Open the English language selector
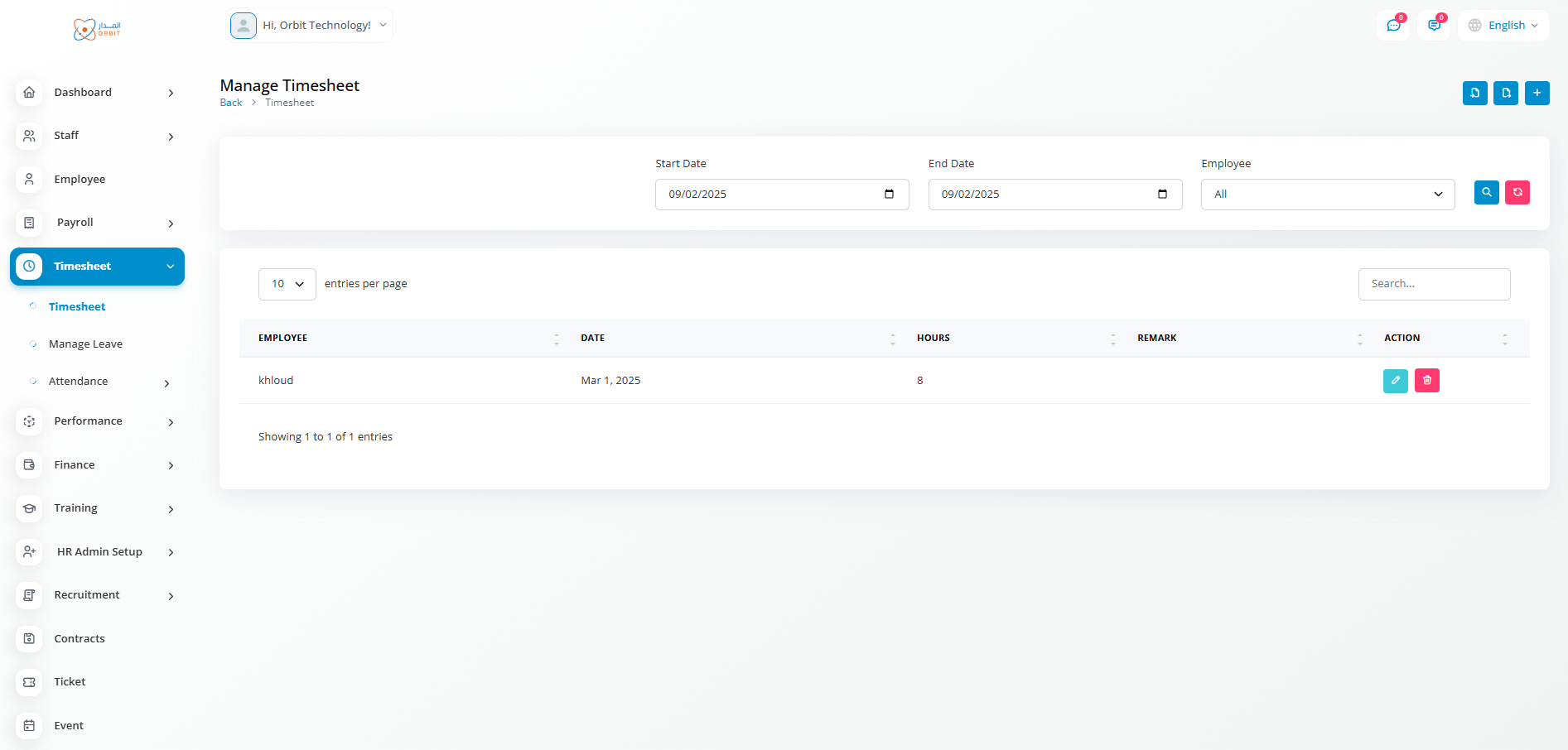The image size is (1568, 750). click(1503, 26)
